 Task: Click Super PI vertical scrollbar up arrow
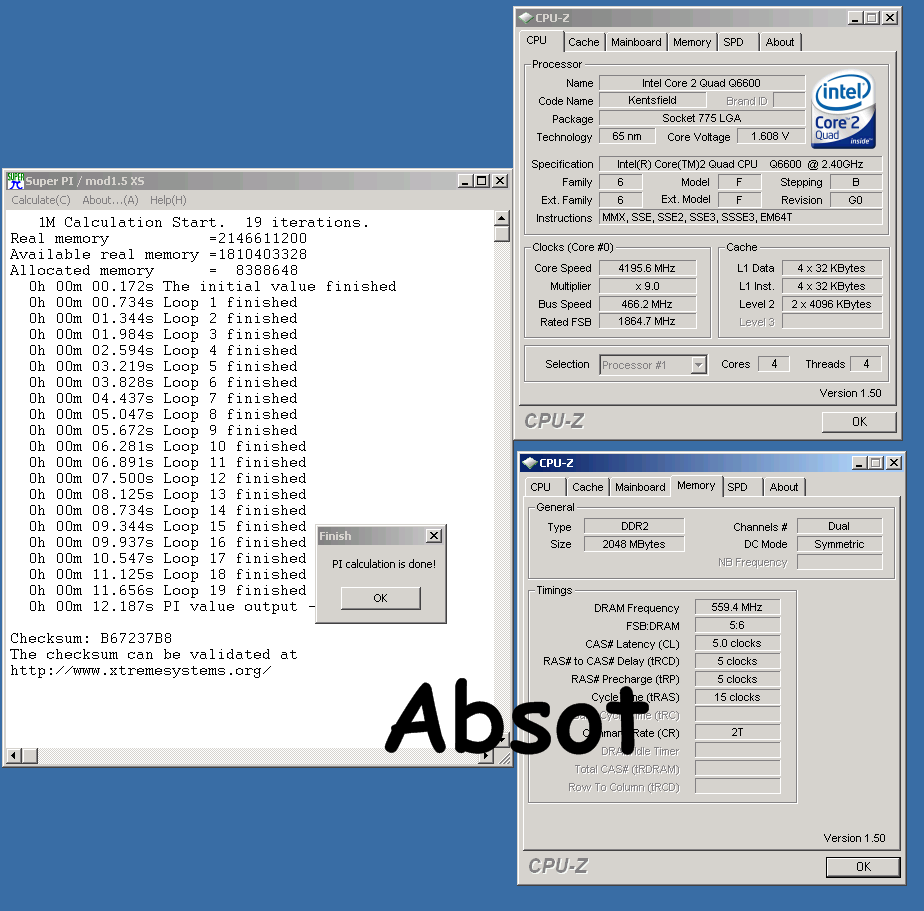501,218
